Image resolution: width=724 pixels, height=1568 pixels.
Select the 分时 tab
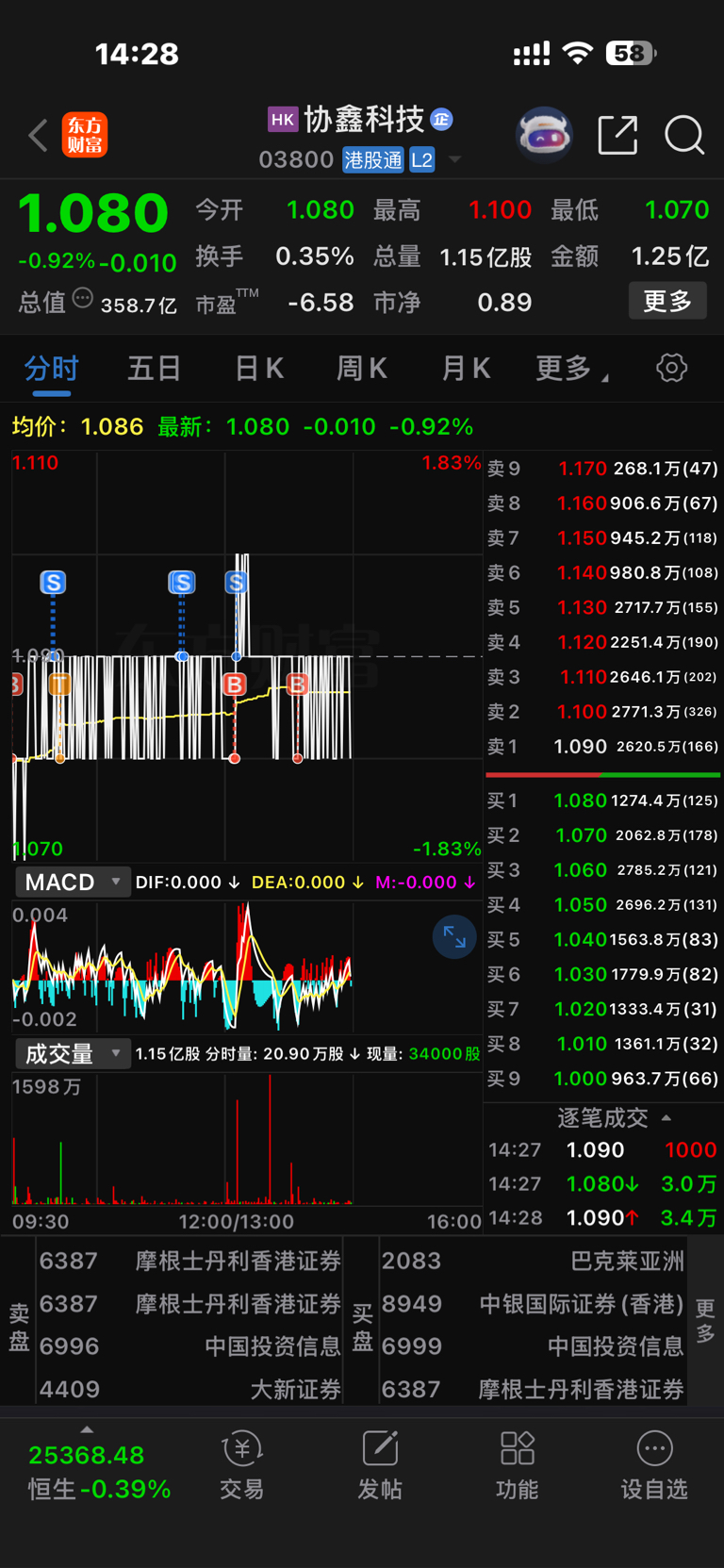[x=52, y=368]
